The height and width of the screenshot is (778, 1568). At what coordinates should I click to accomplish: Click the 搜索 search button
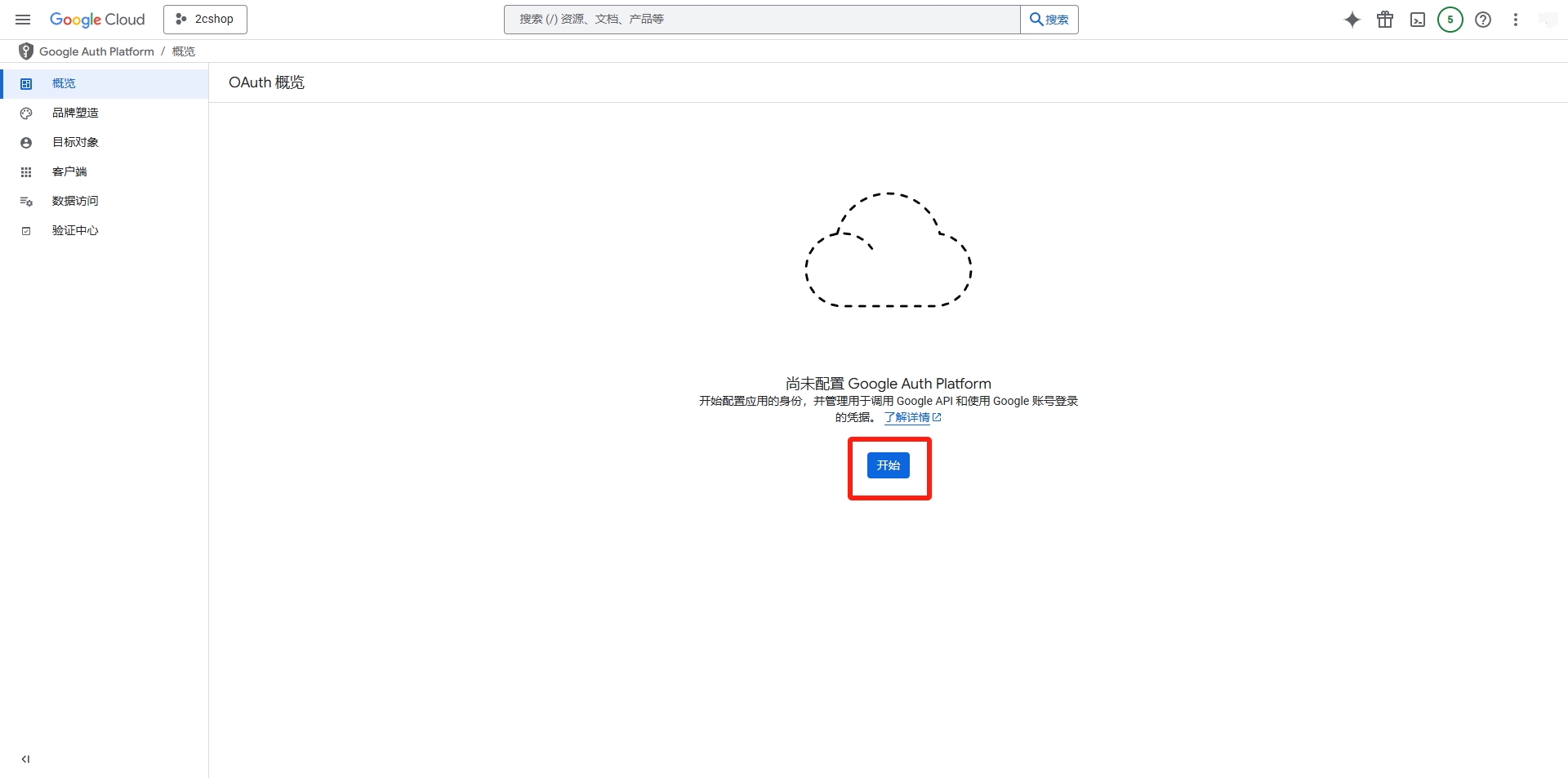point(1049,20)
